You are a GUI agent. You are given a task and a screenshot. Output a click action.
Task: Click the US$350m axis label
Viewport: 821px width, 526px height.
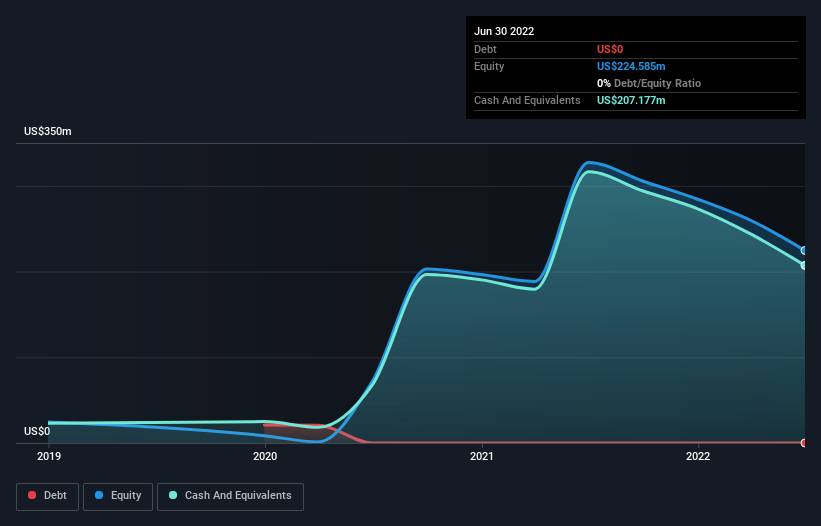coord(48,131)
